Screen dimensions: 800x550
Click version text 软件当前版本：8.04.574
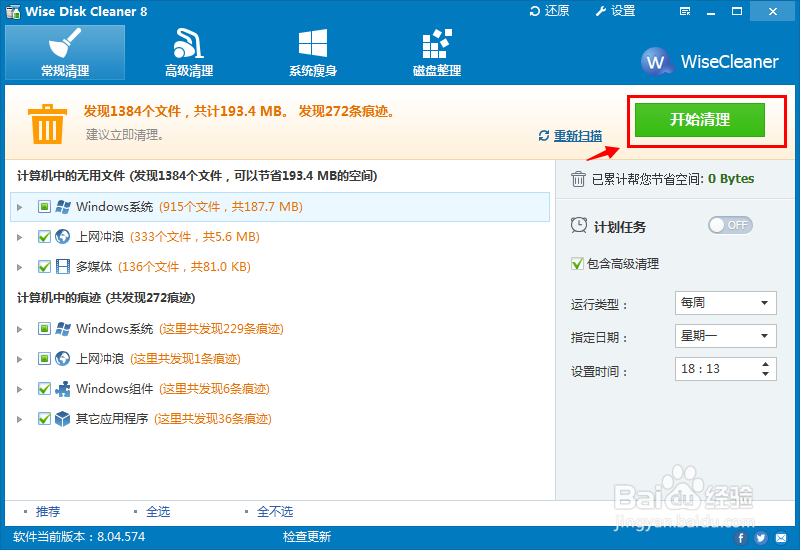(79, 537)
